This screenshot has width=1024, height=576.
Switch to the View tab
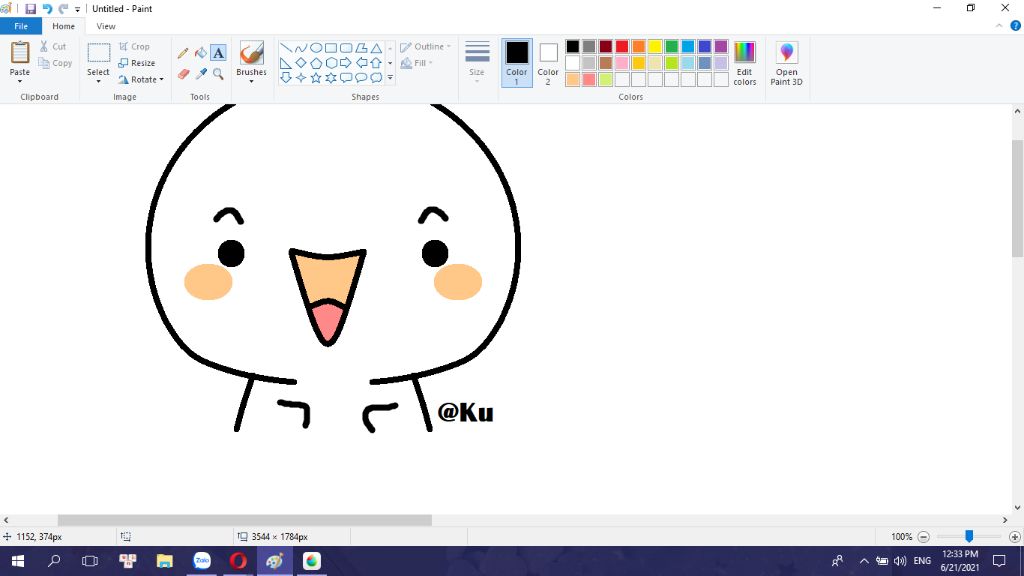coord(106,26)
